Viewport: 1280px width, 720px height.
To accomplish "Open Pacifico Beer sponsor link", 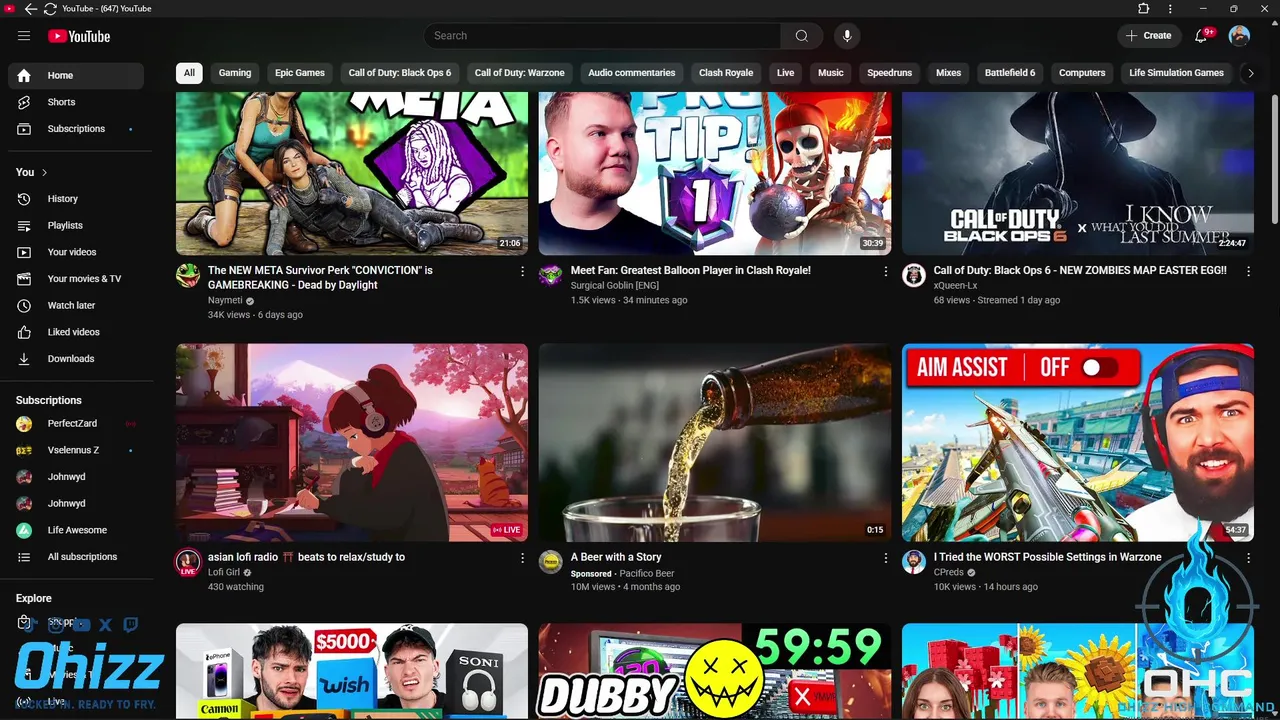I will tap(647, 574).
